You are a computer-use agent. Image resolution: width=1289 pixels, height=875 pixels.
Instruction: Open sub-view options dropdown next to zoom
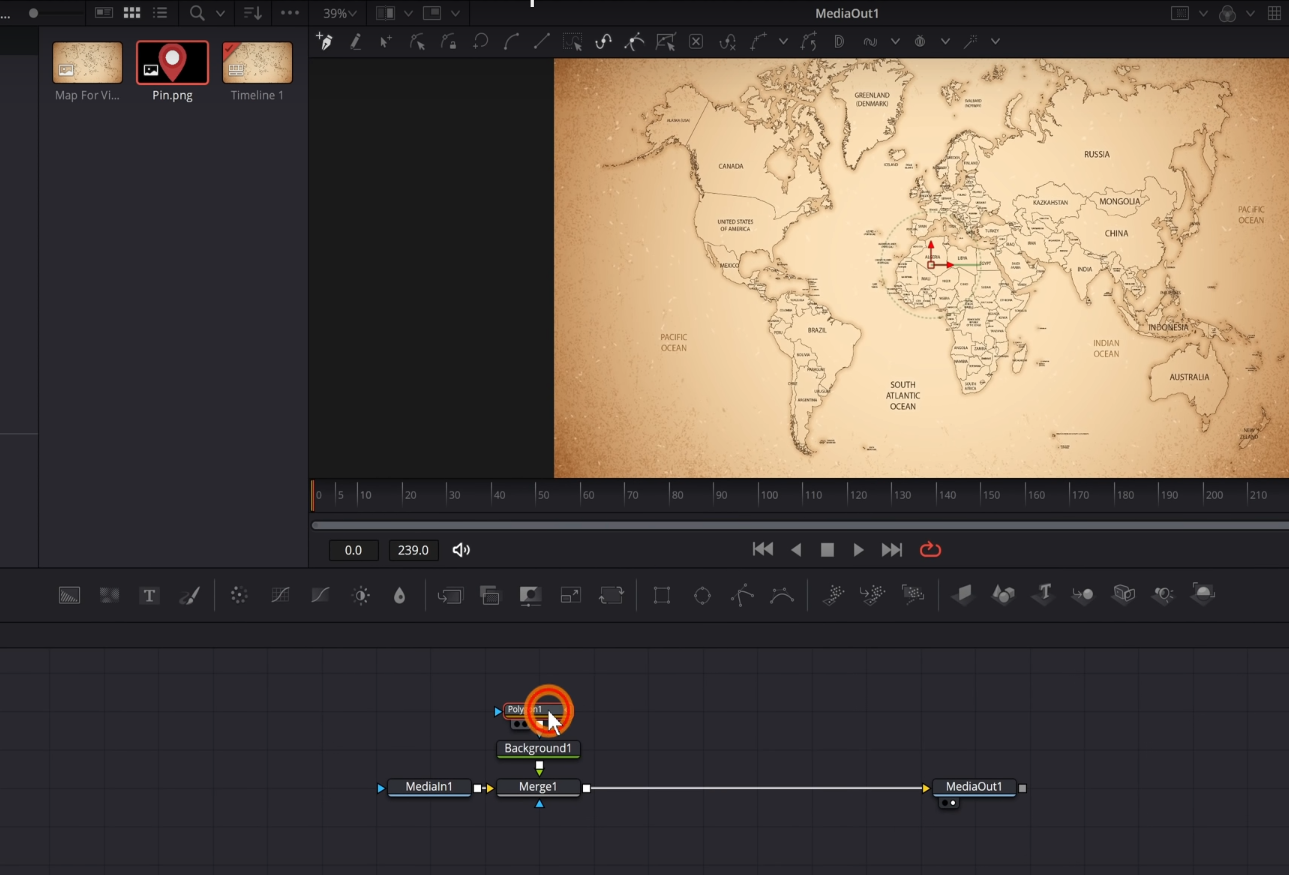point(456,13)
